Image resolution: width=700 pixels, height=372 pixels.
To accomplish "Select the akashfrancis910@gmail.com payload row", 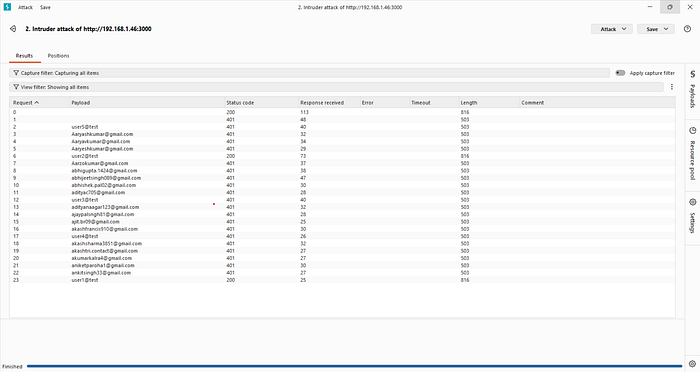I will (342, 229).
